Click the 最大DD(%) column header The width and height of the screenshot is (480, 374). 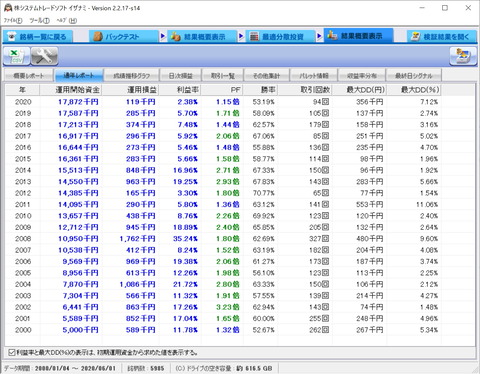414,89
